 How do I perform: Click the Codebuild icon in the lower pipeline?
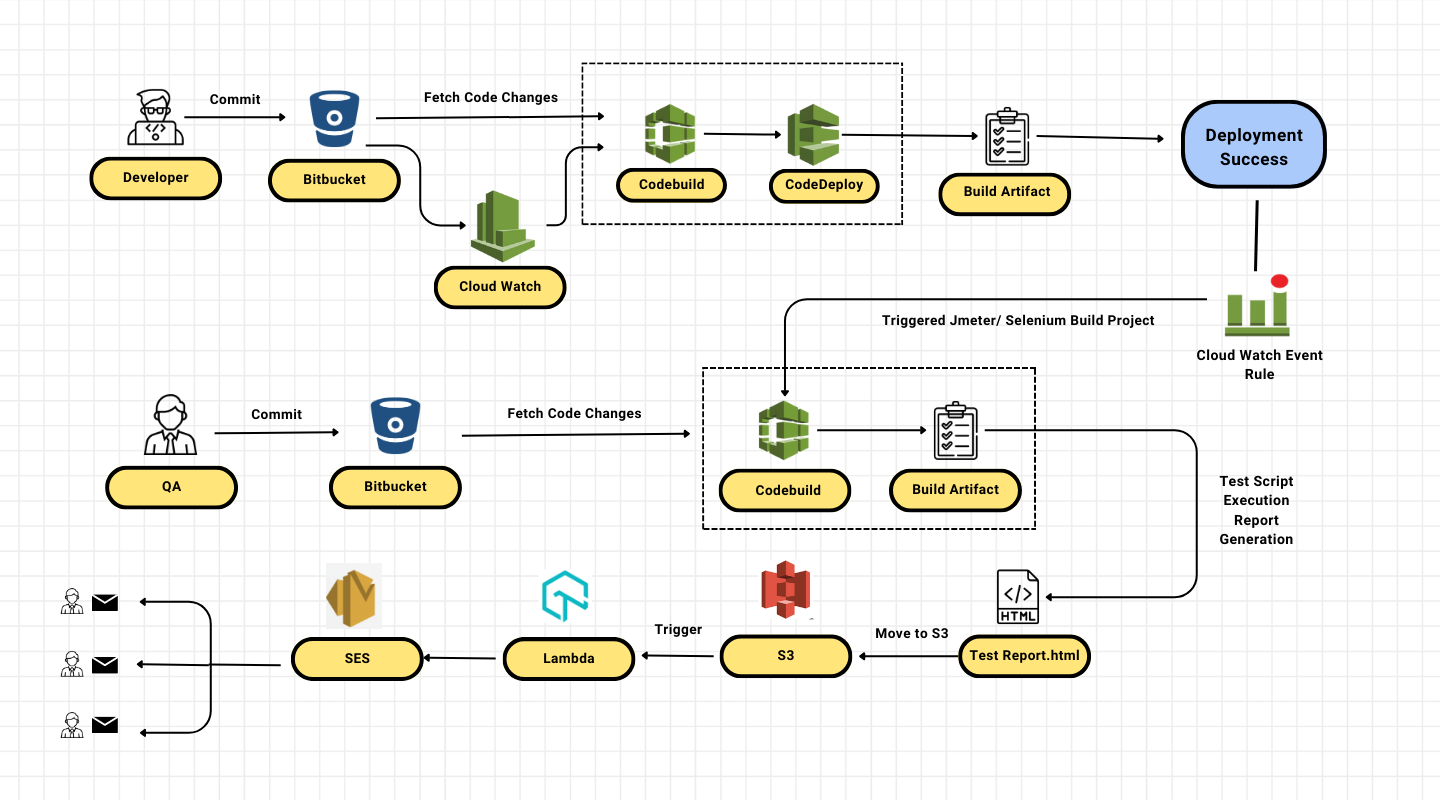[x=784, y=430]
